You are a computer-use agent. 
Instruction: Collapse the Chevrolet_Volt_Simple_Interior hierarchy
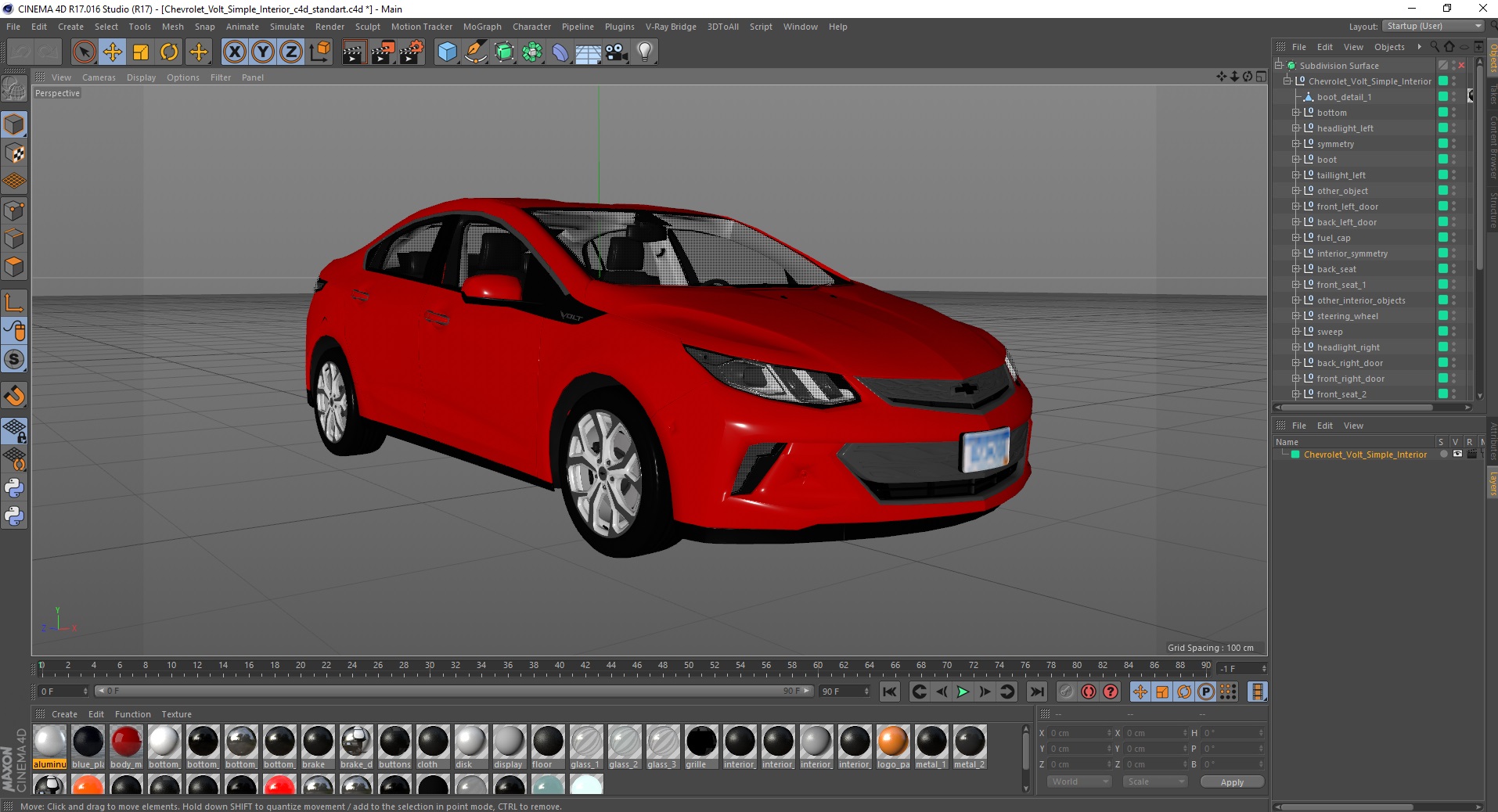1286,81
